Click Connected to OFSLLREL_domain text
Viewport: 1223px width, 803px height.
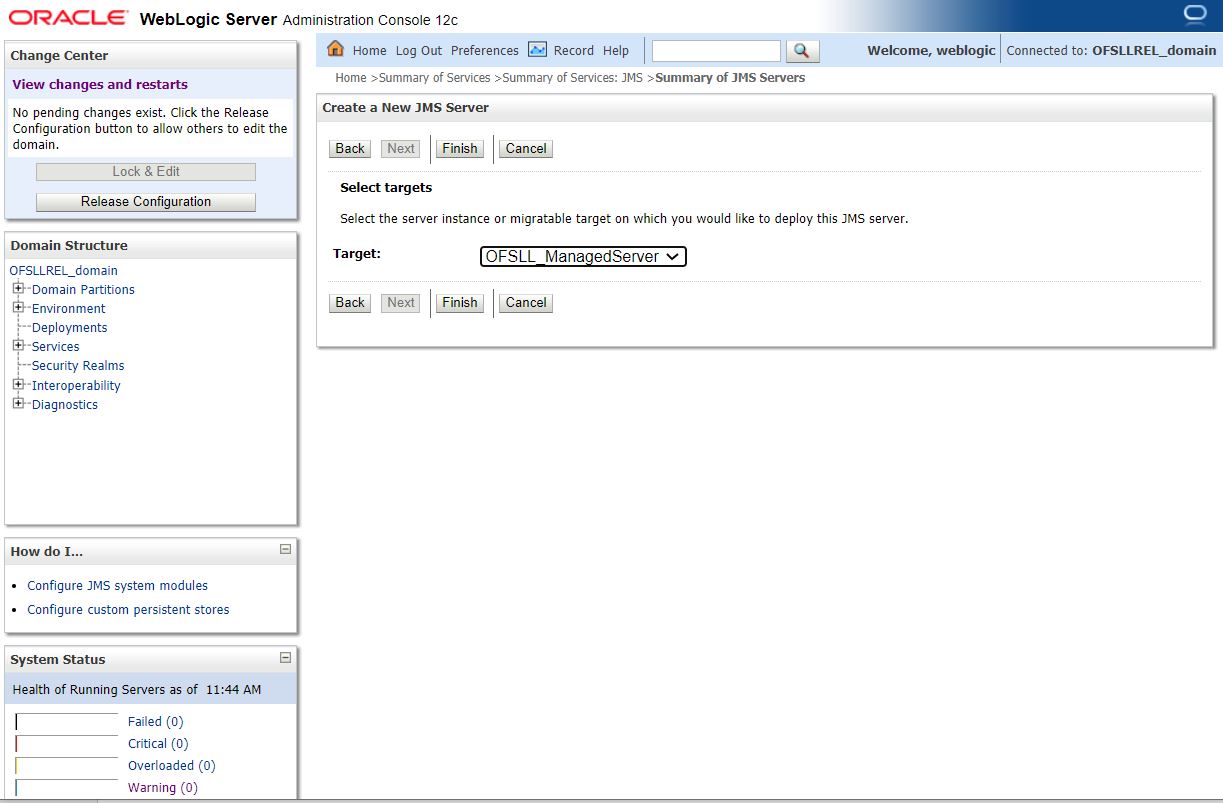click(x=1111, y=50)
